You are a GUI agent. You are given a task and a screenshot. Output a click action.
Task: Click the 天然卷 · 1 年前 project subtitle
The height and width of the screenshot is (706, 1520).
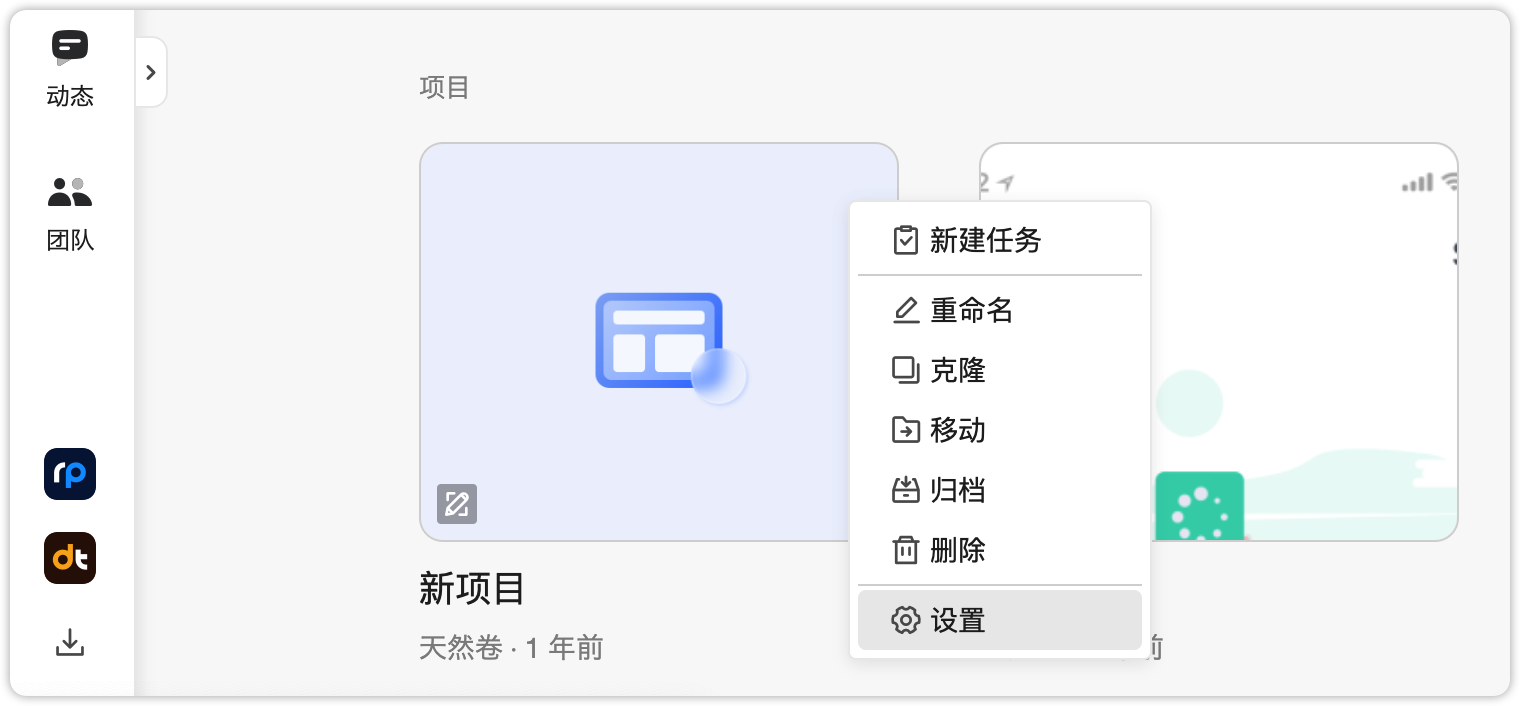tap(511, 648)
